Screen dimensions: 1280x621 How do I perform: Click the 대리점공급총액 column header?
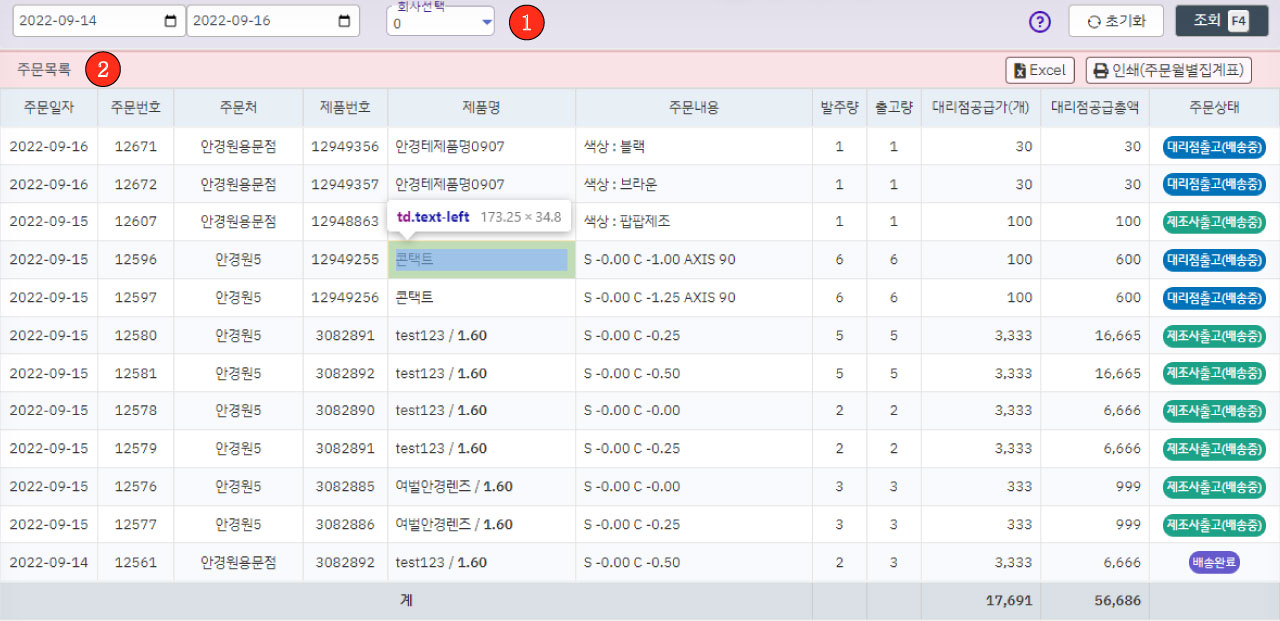click(1094, 108)
